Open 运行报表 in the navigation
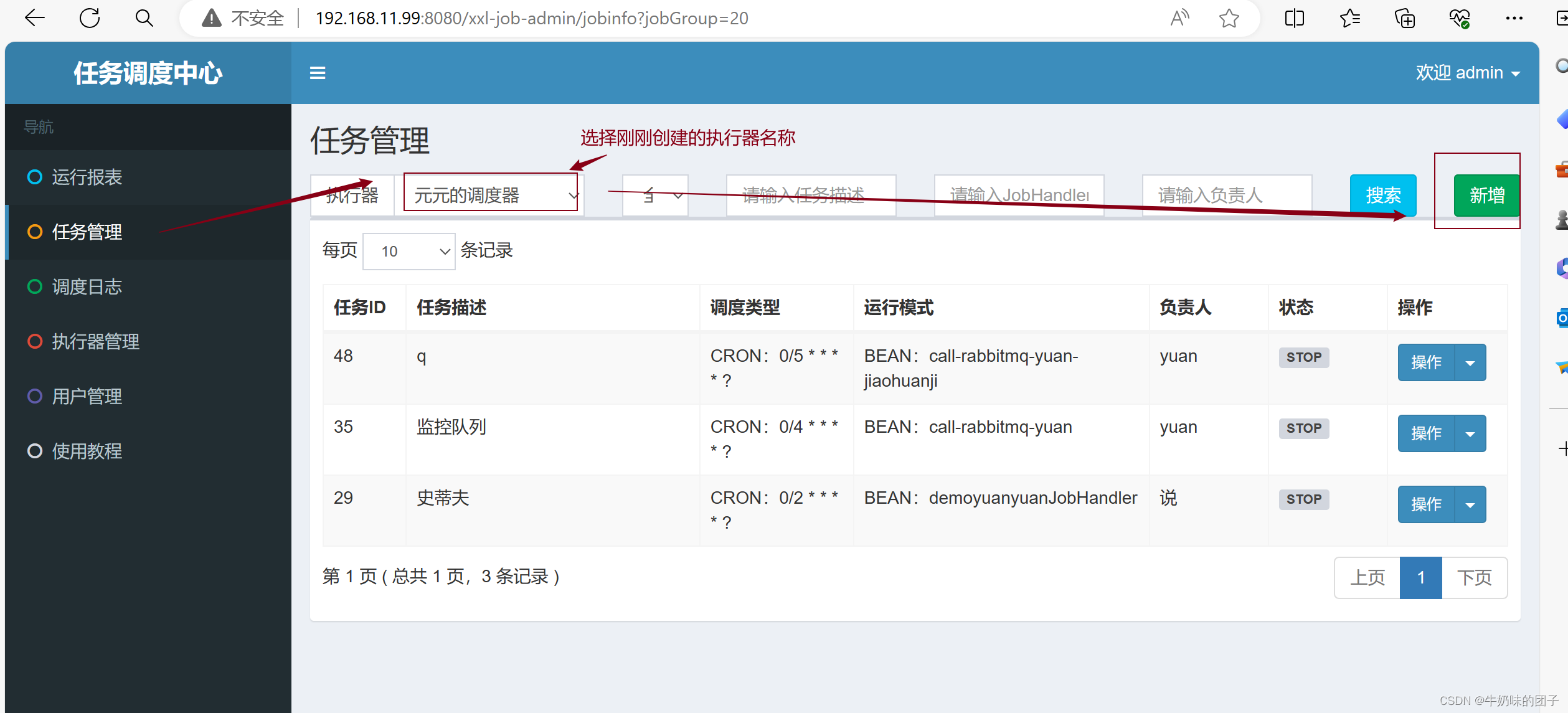1568x713 pixels. 87,177
